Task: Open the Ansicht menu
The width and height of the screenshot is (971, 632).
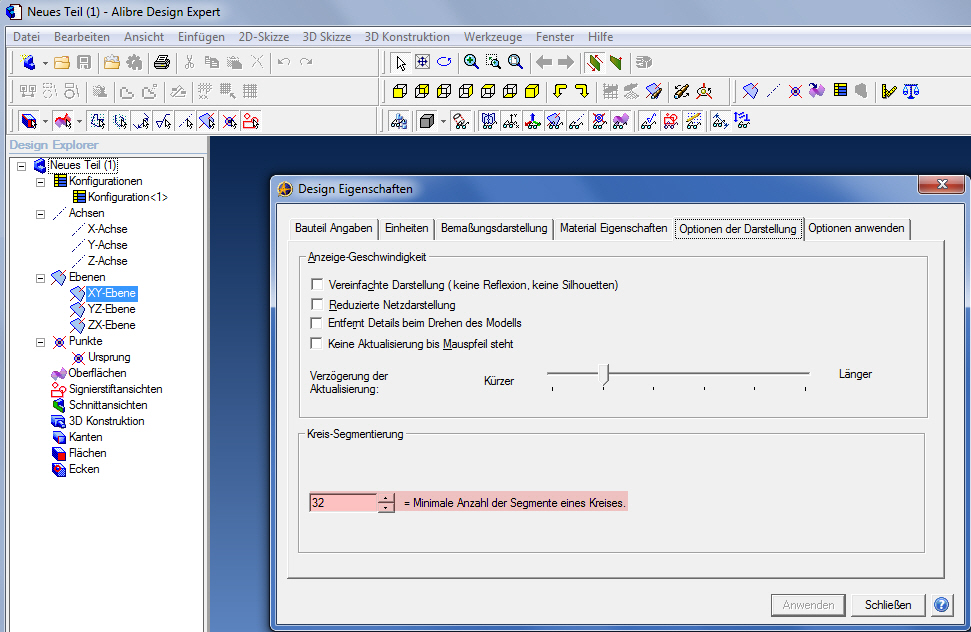Action: [144, 37]
